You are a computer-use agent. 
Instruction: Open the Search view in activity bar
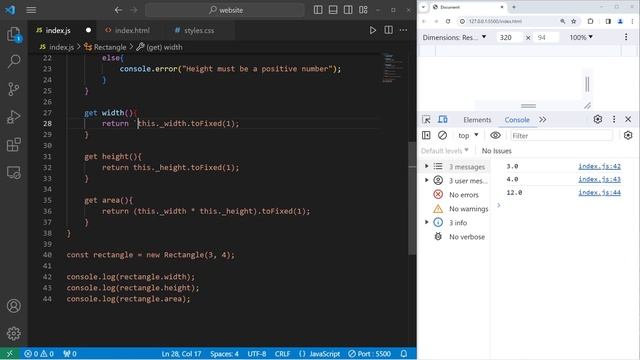click(x=13, y=62)
